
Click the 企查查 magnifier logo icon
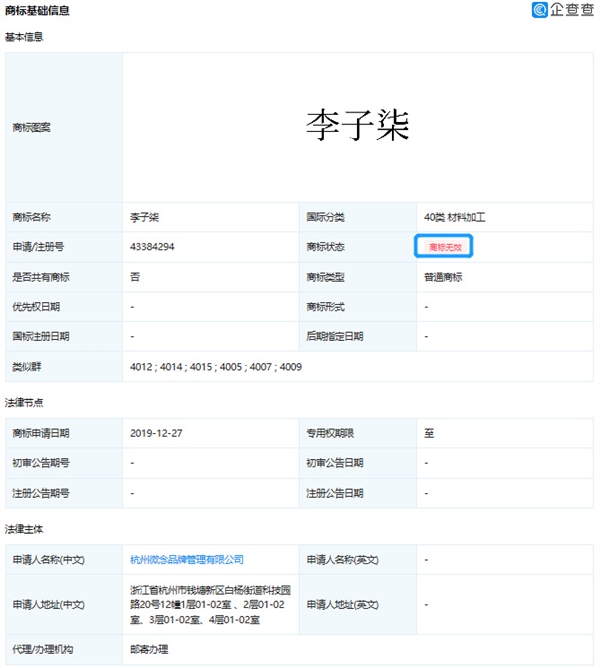(x=539, y=10)
